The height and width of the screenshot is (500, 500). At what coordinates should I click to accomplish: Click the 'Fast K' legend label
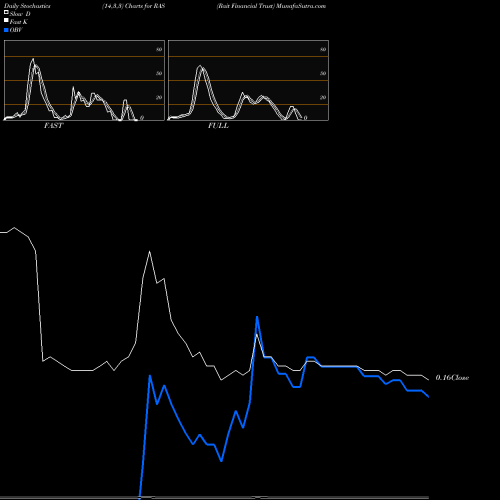coord(18,22)
